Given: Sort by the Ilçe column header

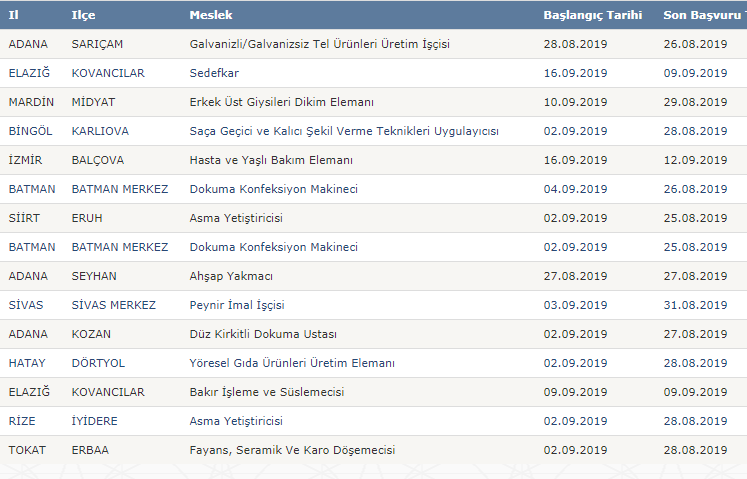Looking at the screenshot, I should click(x=83, y=15).
